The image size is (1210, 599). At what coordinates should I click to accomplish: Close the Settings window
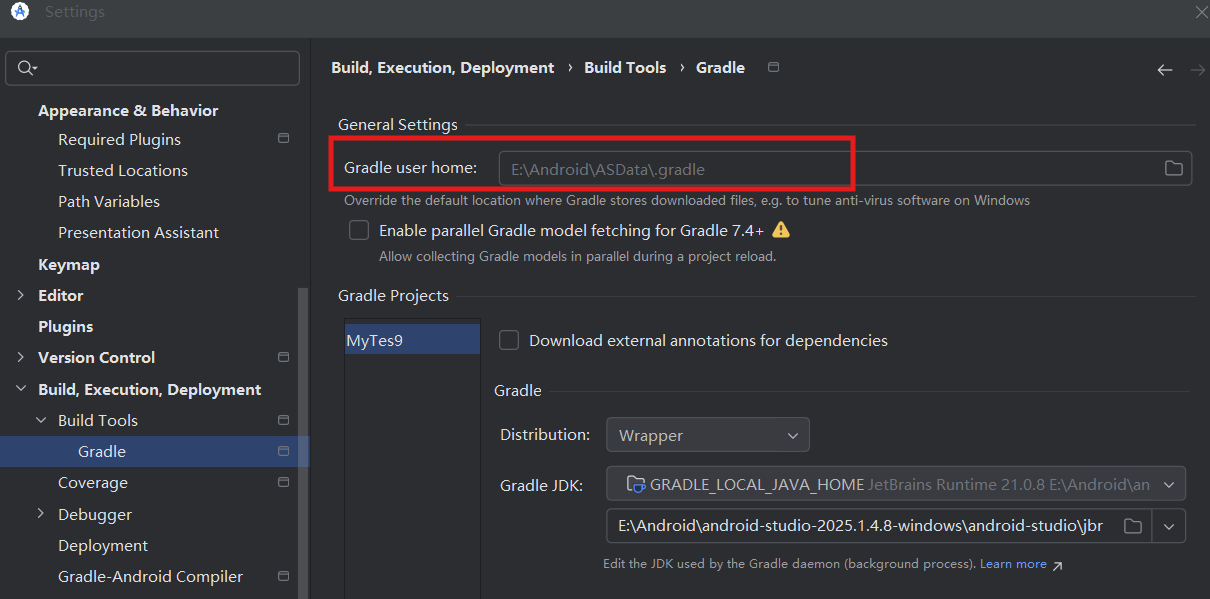1201,12
